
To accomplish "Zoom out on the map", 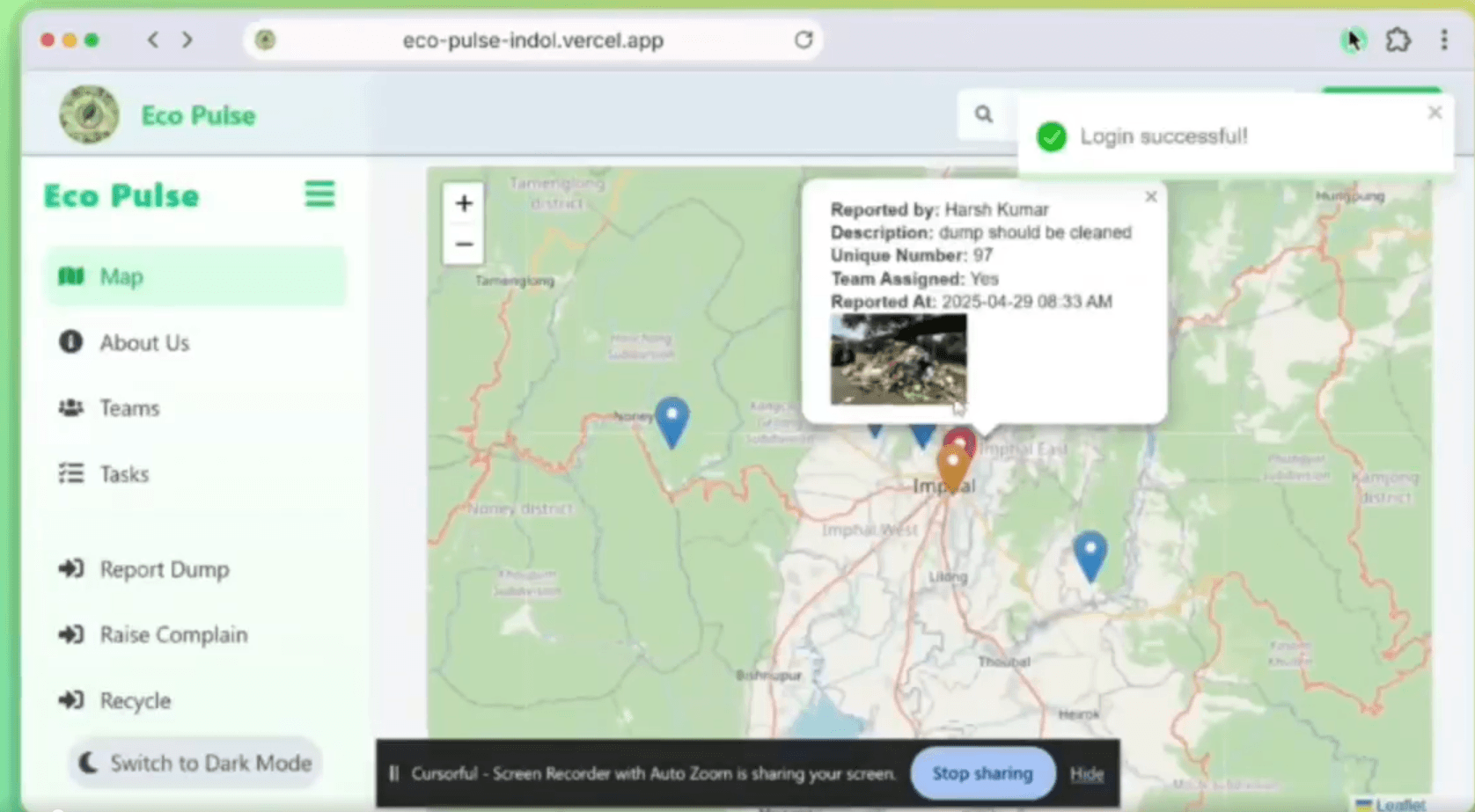I will point(464,245).
